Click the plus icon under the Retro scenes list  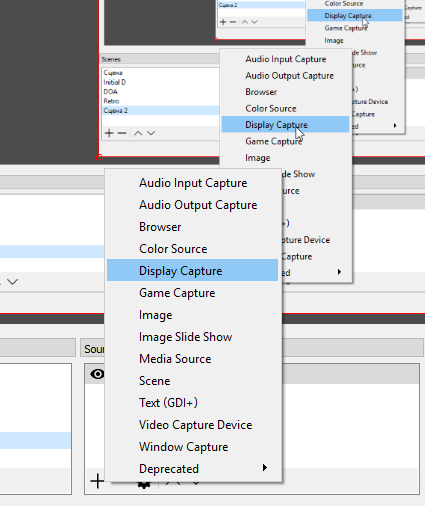pos(109,133)
